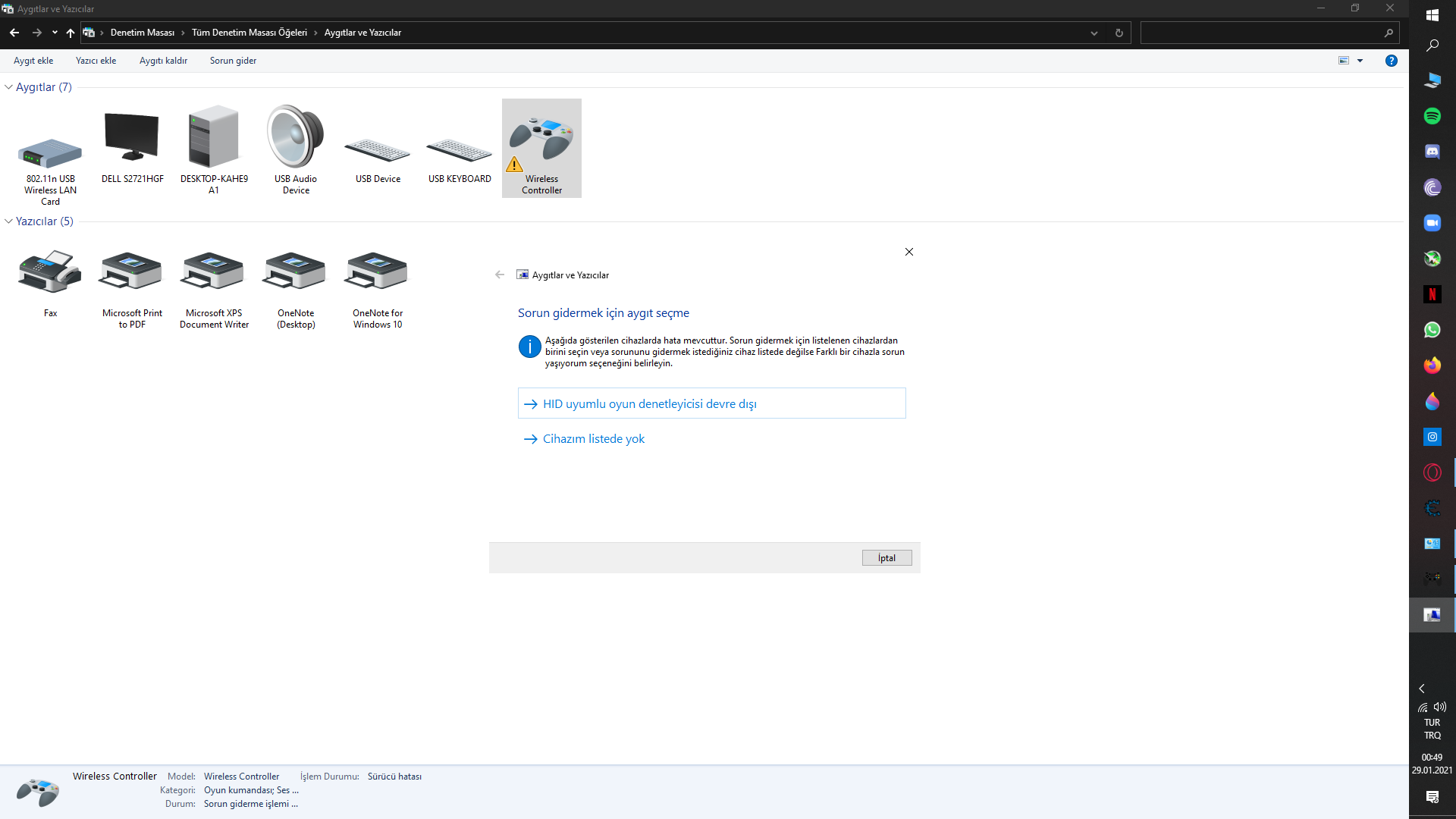Image resolution: width=1456 pixels, height=819 pixels.
Task: Select OneNote for Windows 10 printer
Action: click(377, 272)
